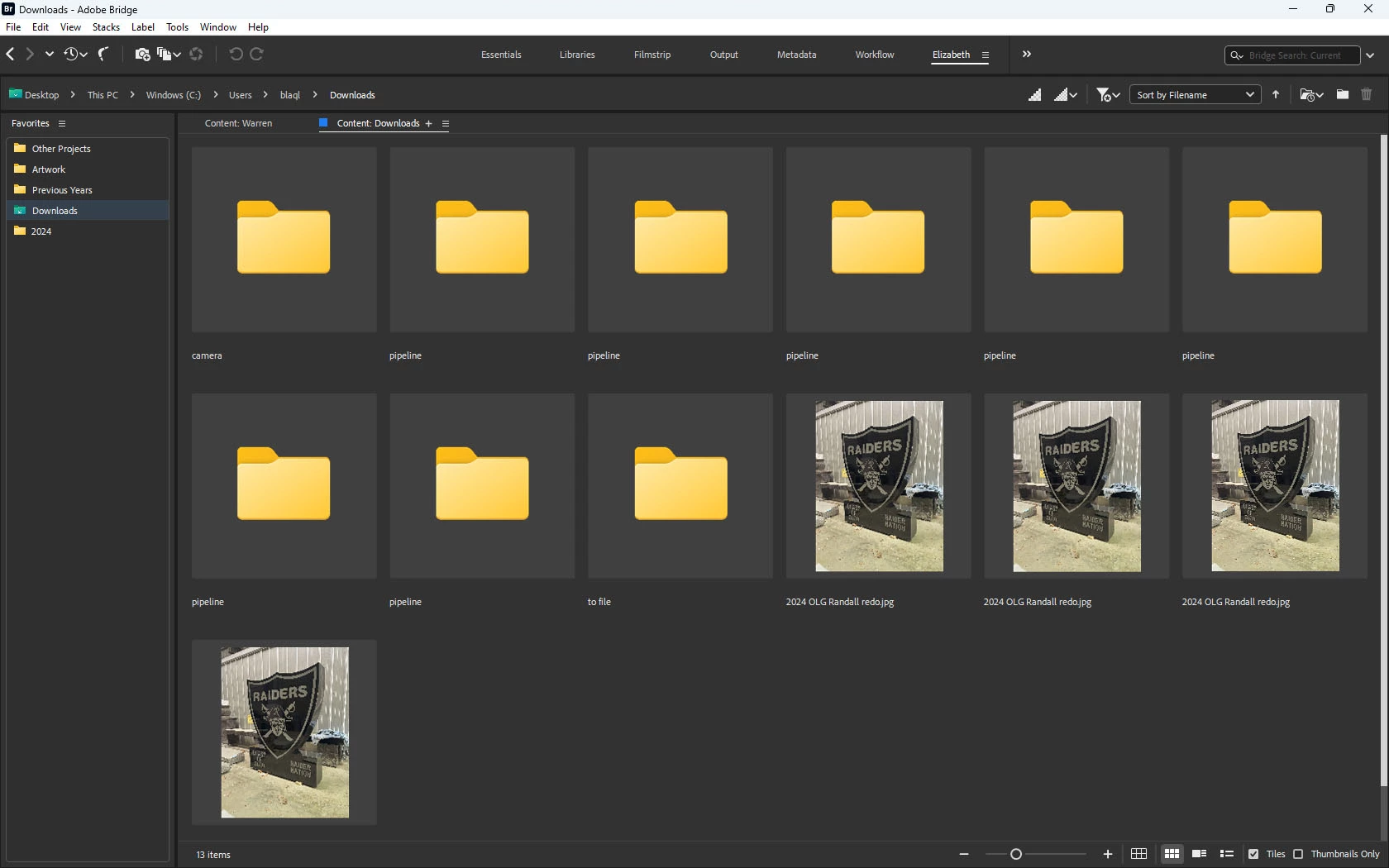Toggle lock thumbnail grid

pyautogui.click(x=1138, y=854)
